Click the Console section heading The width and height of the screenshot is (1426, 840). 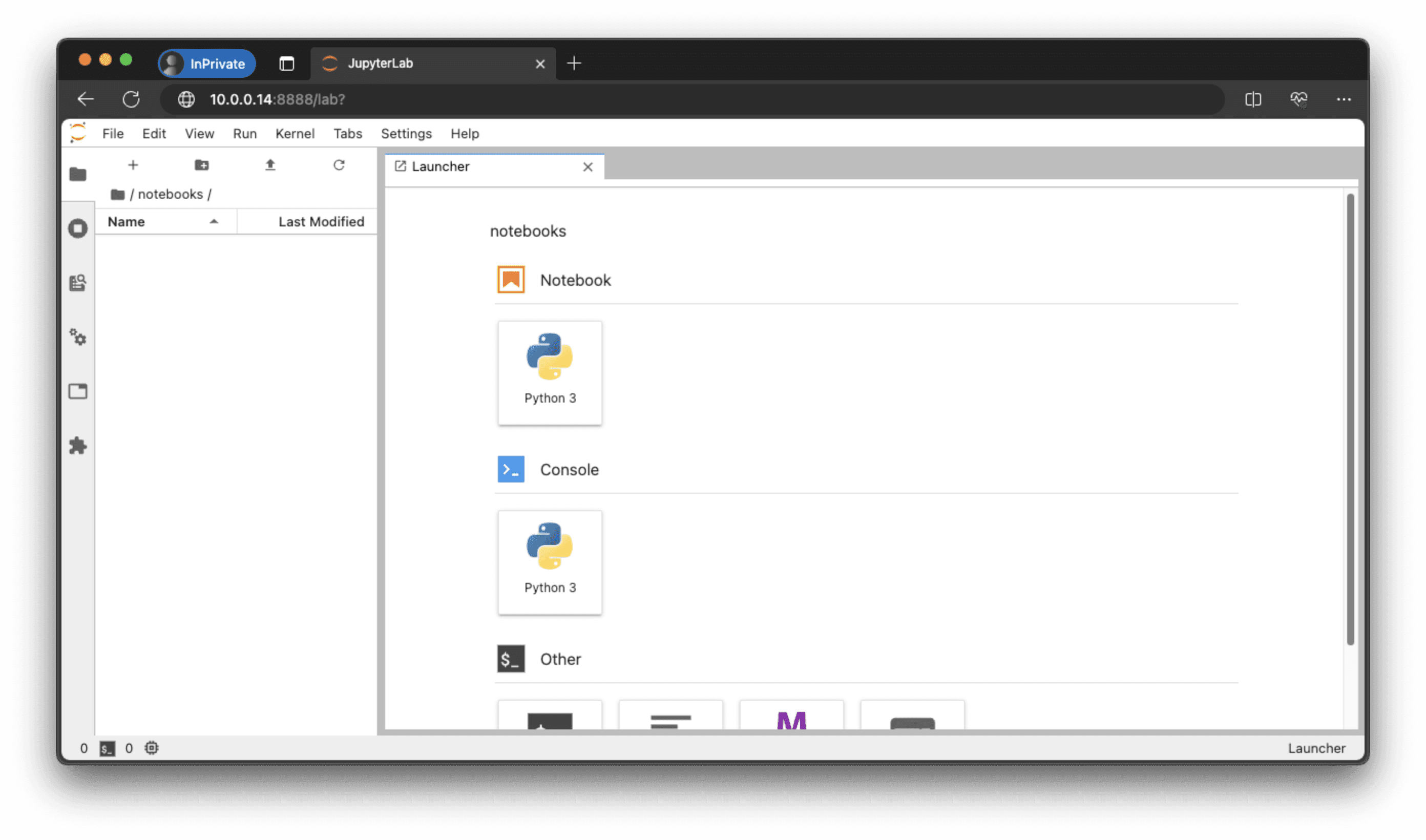pyautogui.click(x=569, y=470)
